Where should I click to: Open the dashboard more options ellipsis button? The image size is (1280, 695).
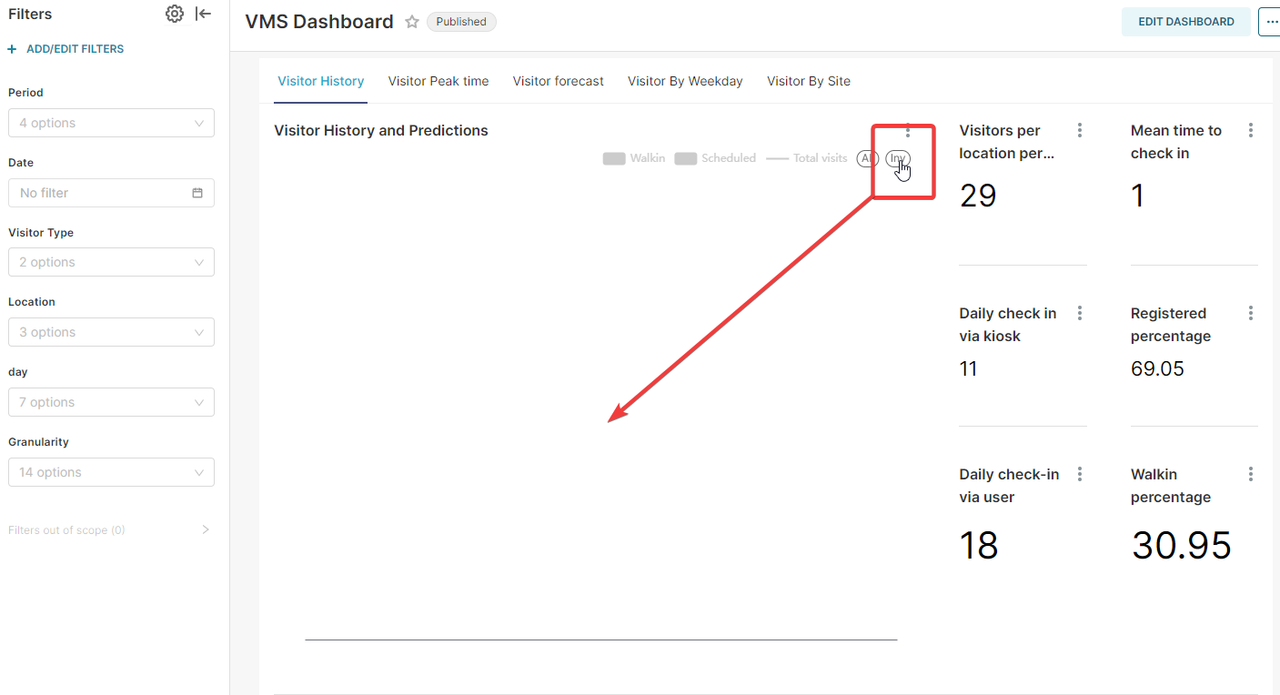(x=1269, y=21)
